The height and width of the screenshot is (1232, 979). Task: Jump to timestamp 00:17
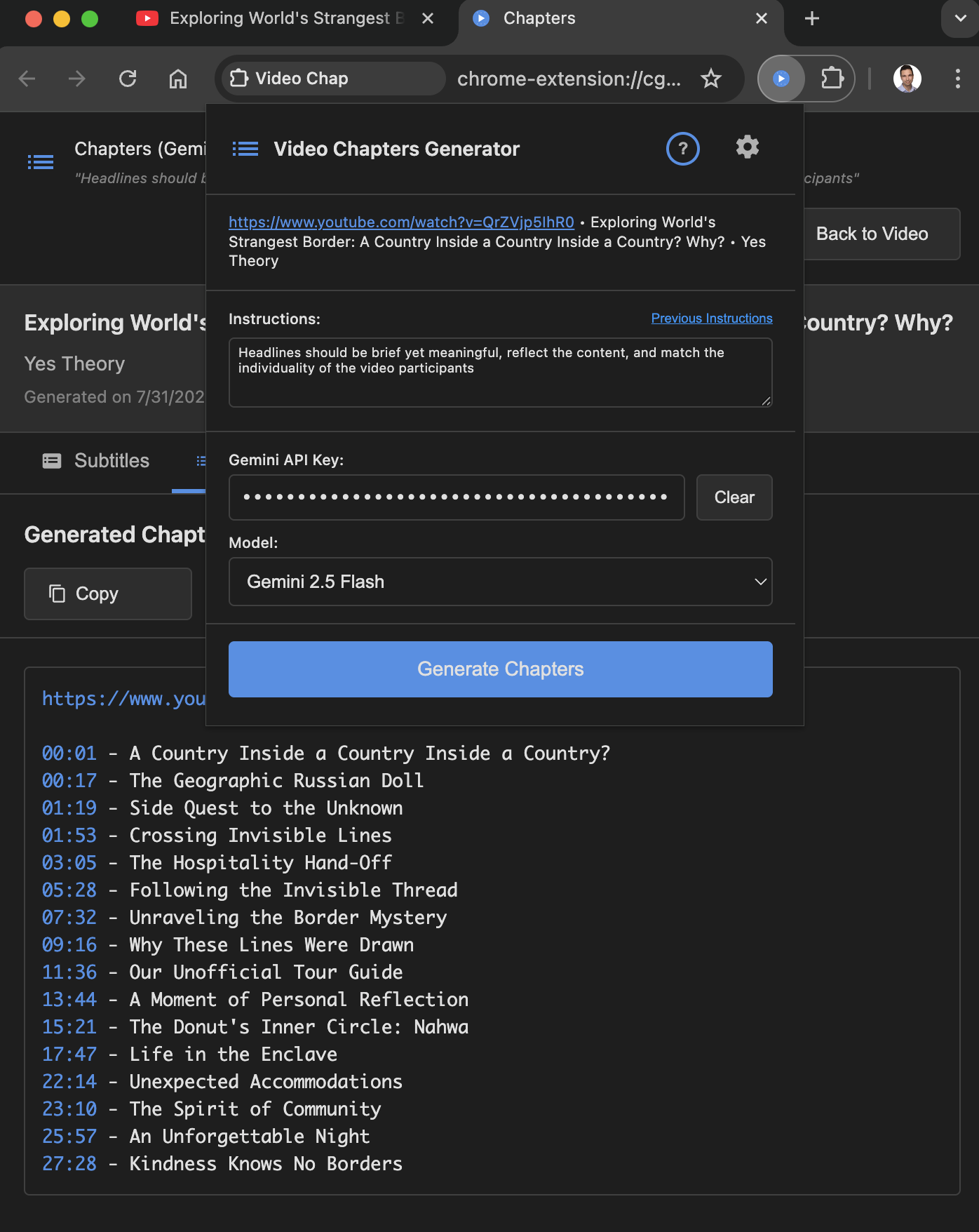pos(69,781)
